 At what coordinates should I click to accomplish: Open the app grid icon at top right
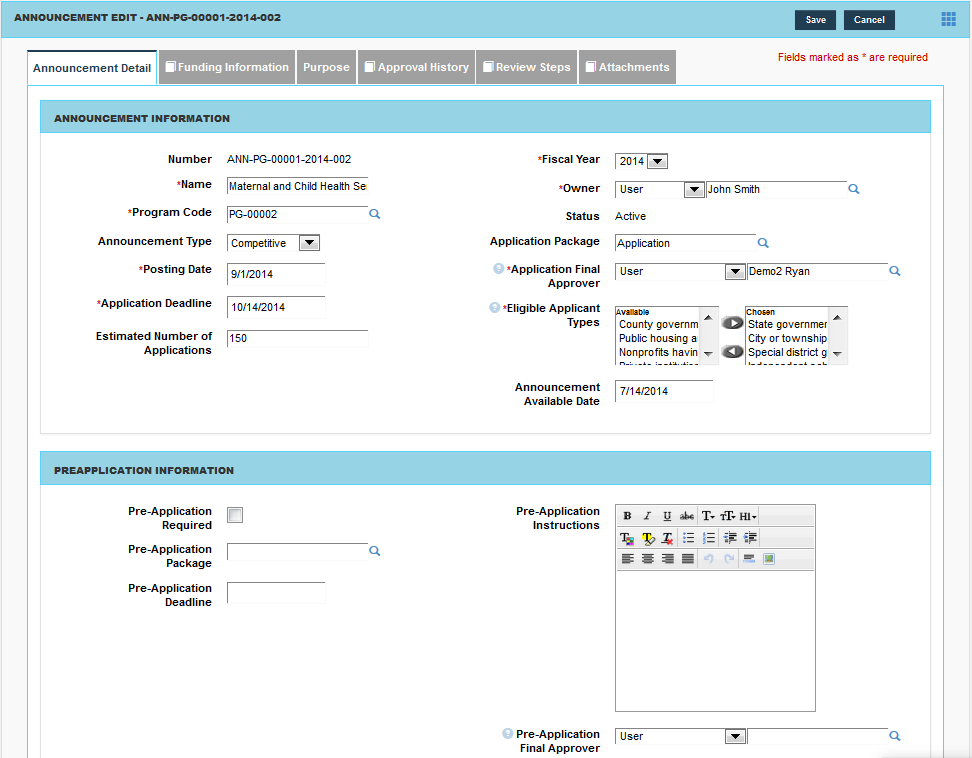click(x=948, y=19)
